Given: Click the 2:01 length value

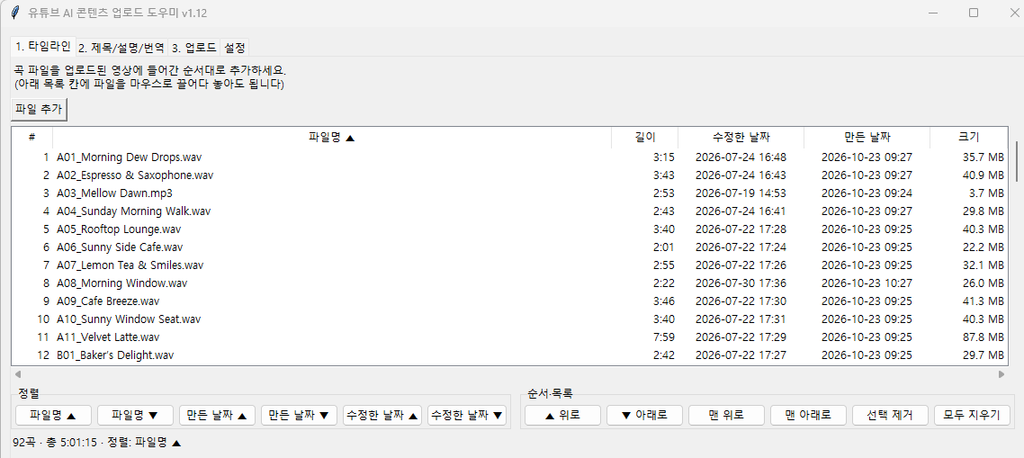Looking at the screenshot, I should click(664, 247).
